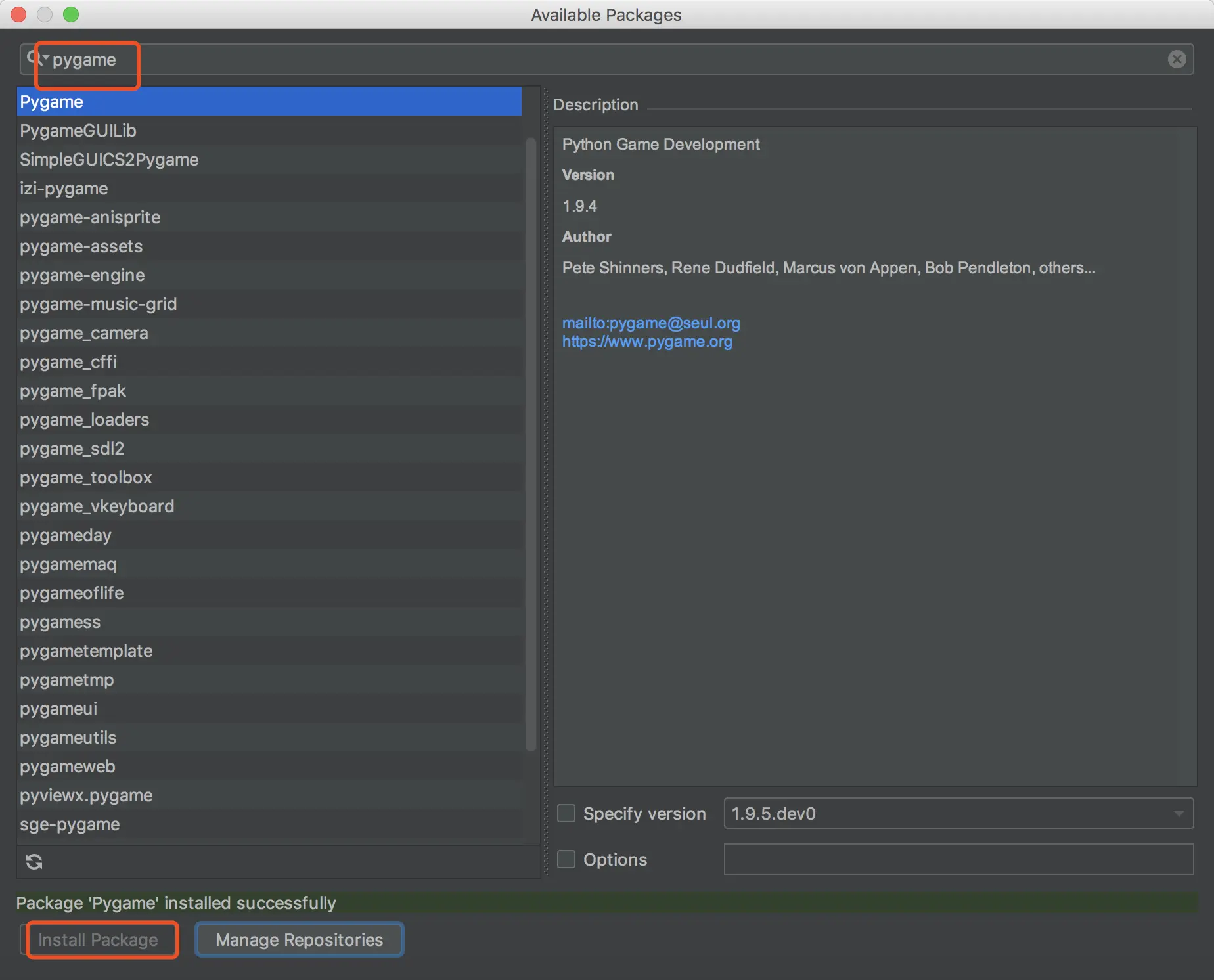Select pygameday package
Image resolution: width=1214 pixels, height=980 pixels.
pyautogui.click(x=269, y=535)
